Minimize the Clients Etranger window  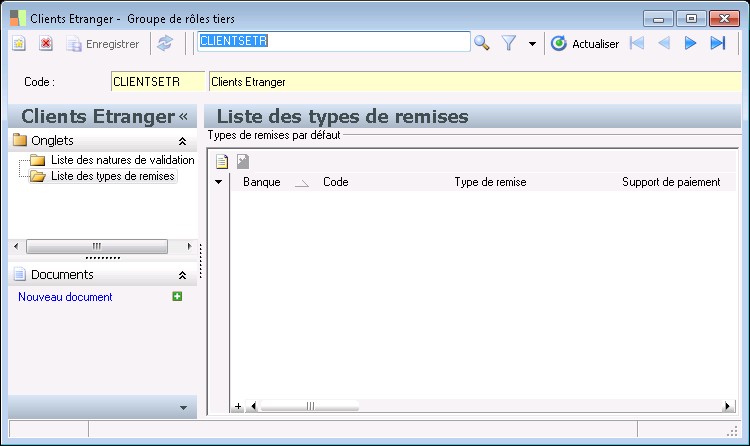click(658, 19)
